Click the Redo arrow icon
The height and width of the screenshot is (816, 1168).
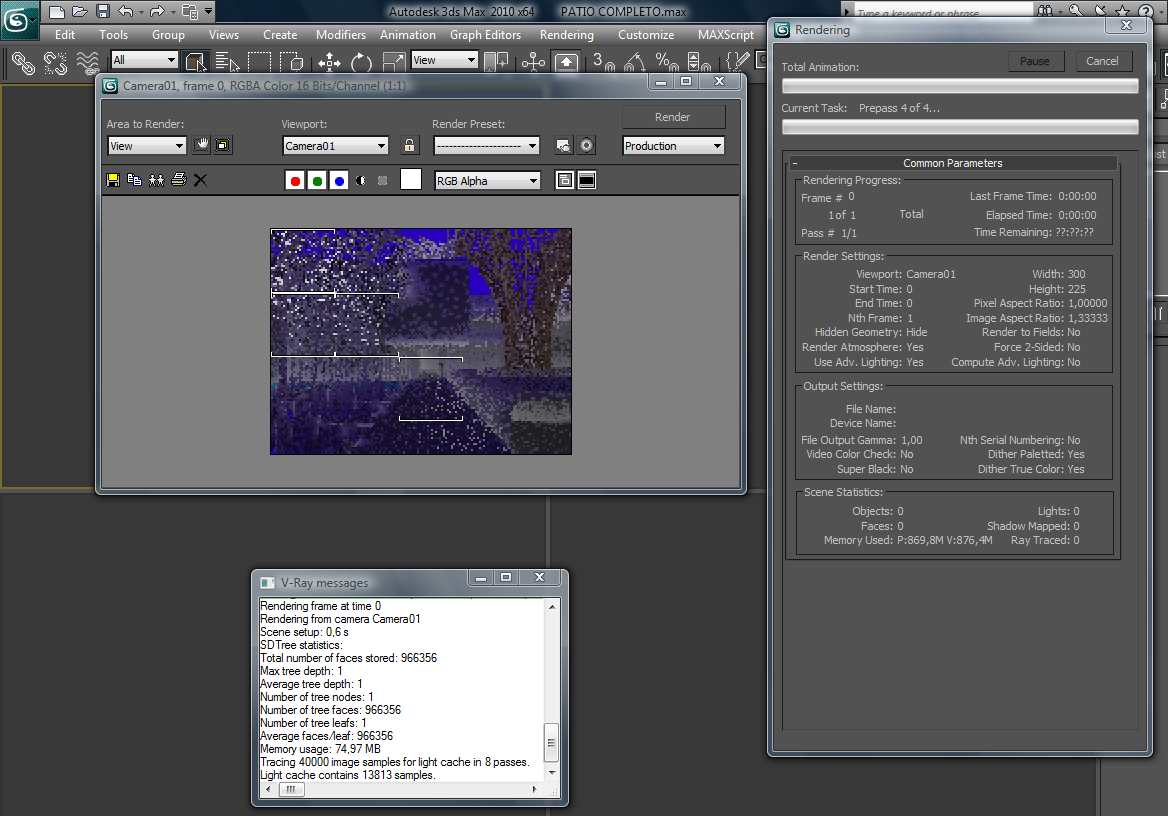pos(156,12)
